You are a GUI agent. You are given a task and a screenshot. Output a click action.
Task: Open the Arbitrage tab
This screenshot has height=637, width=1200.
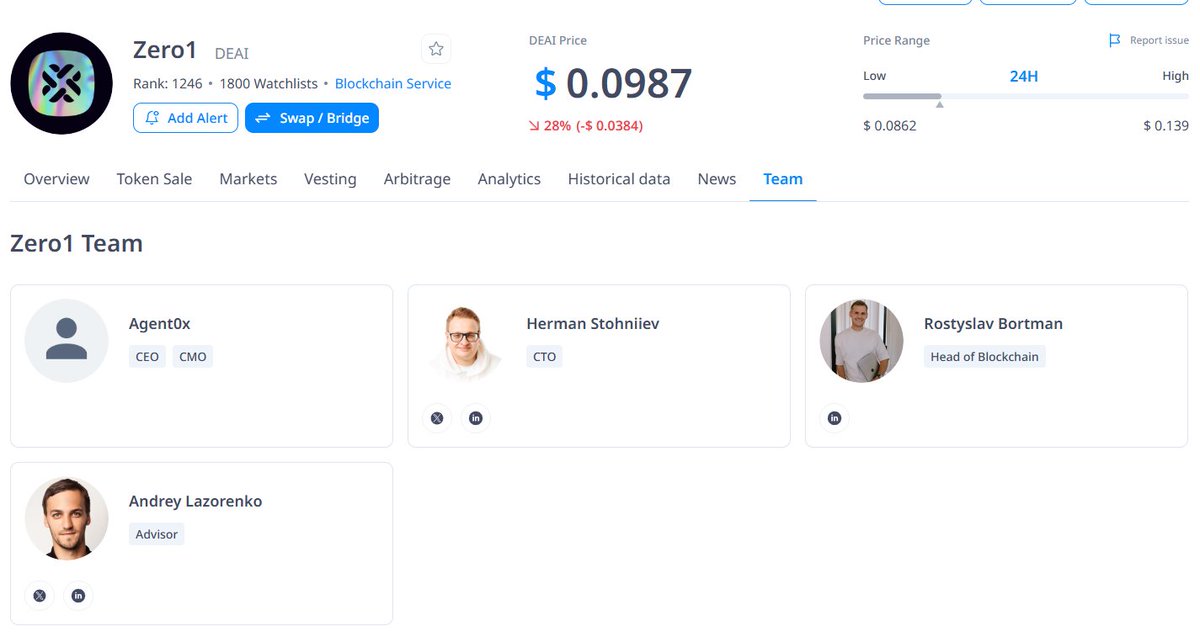point(417,179)
